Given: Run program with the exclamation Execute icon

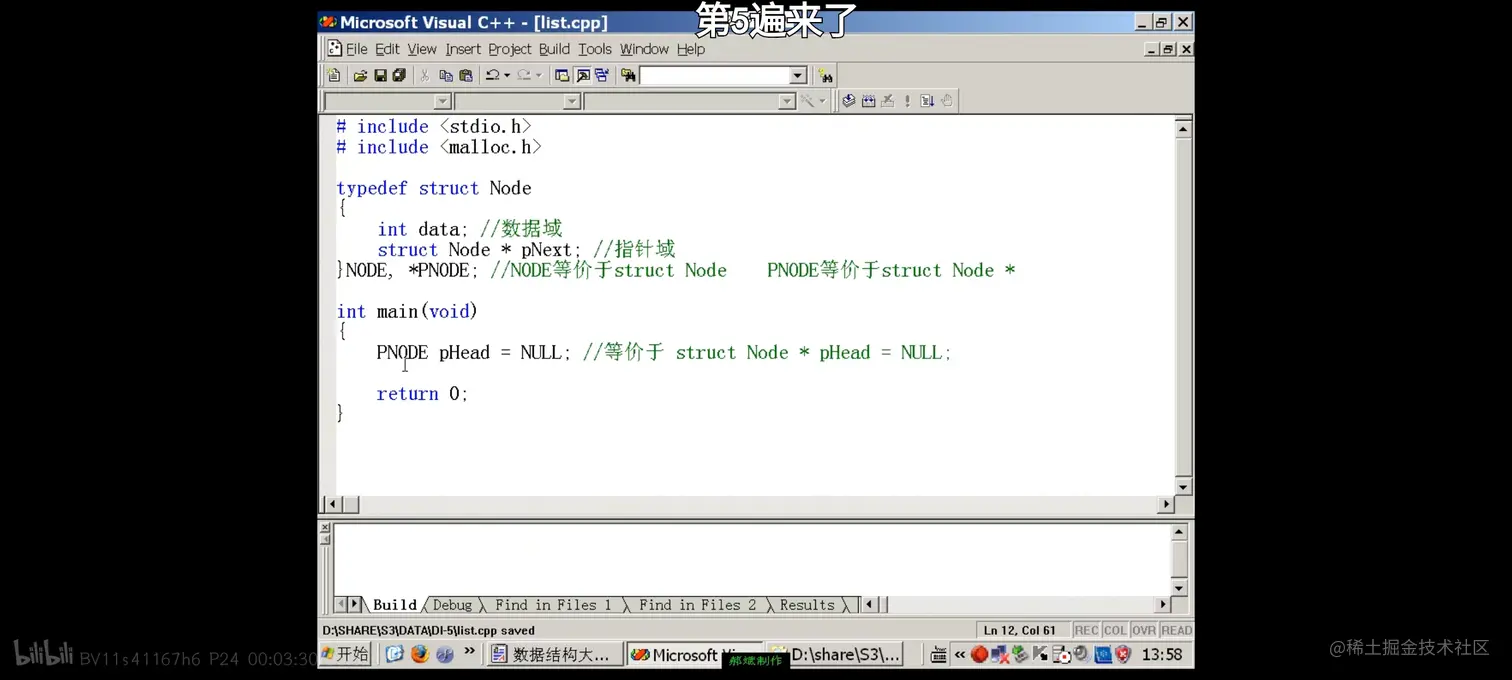Looking at the screenshot, I should click(x=907, y=101).
